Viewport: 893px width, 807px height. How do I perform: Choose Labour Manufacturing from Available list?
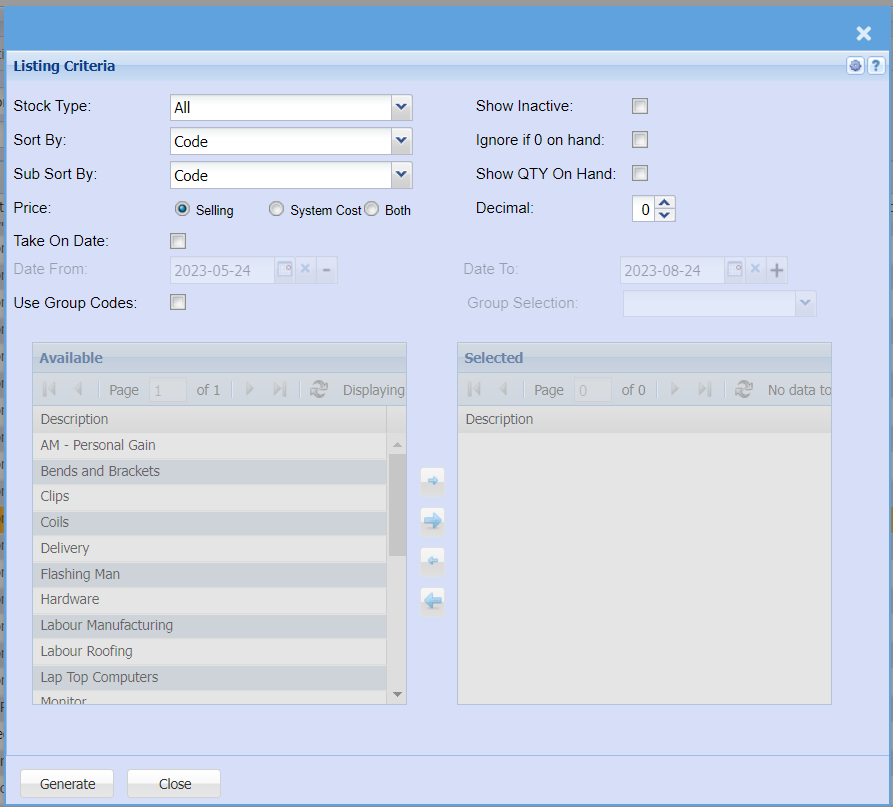(106, 625)
